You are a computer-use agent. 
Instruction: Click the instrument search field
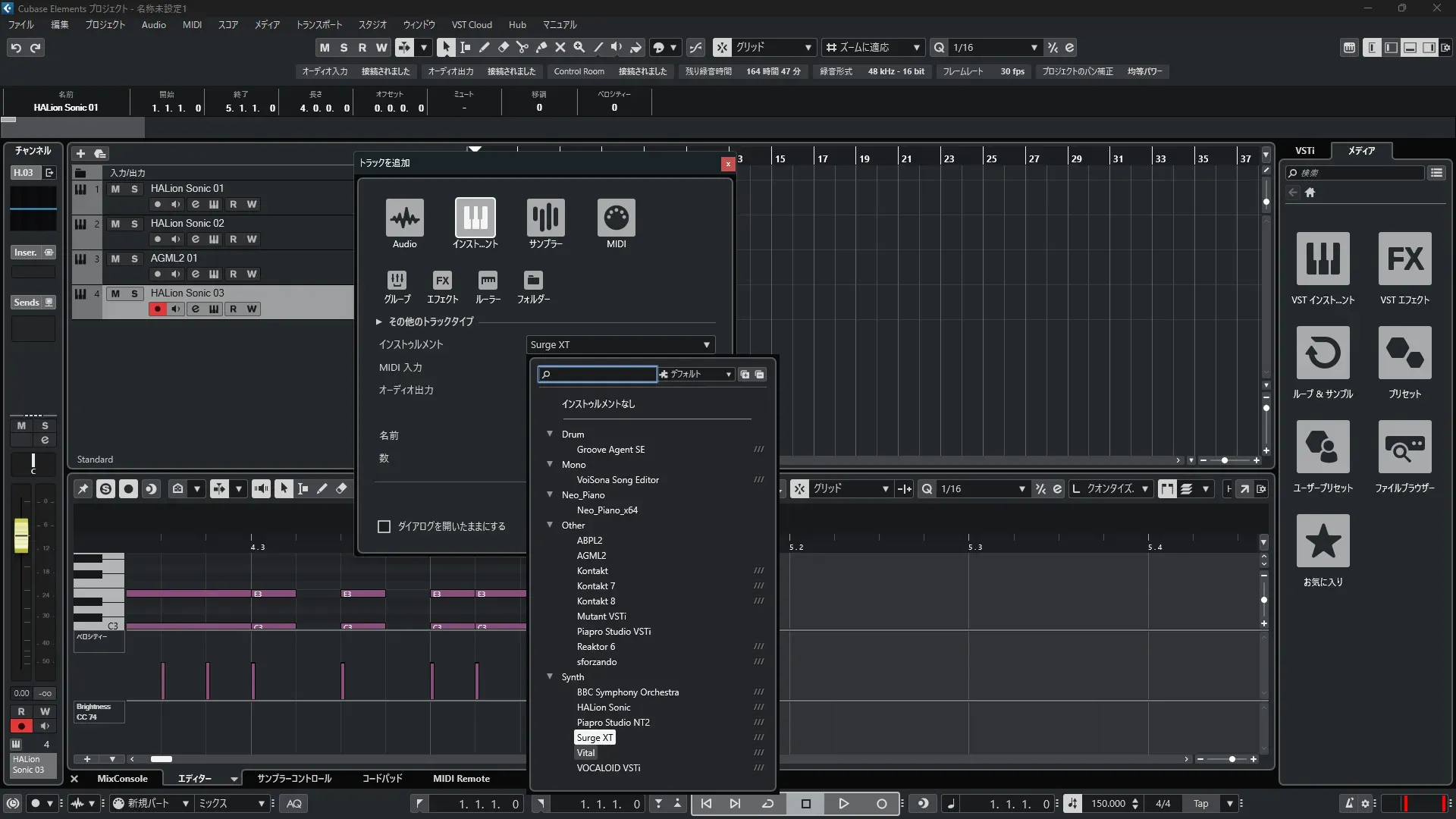[x=598, y=375]
